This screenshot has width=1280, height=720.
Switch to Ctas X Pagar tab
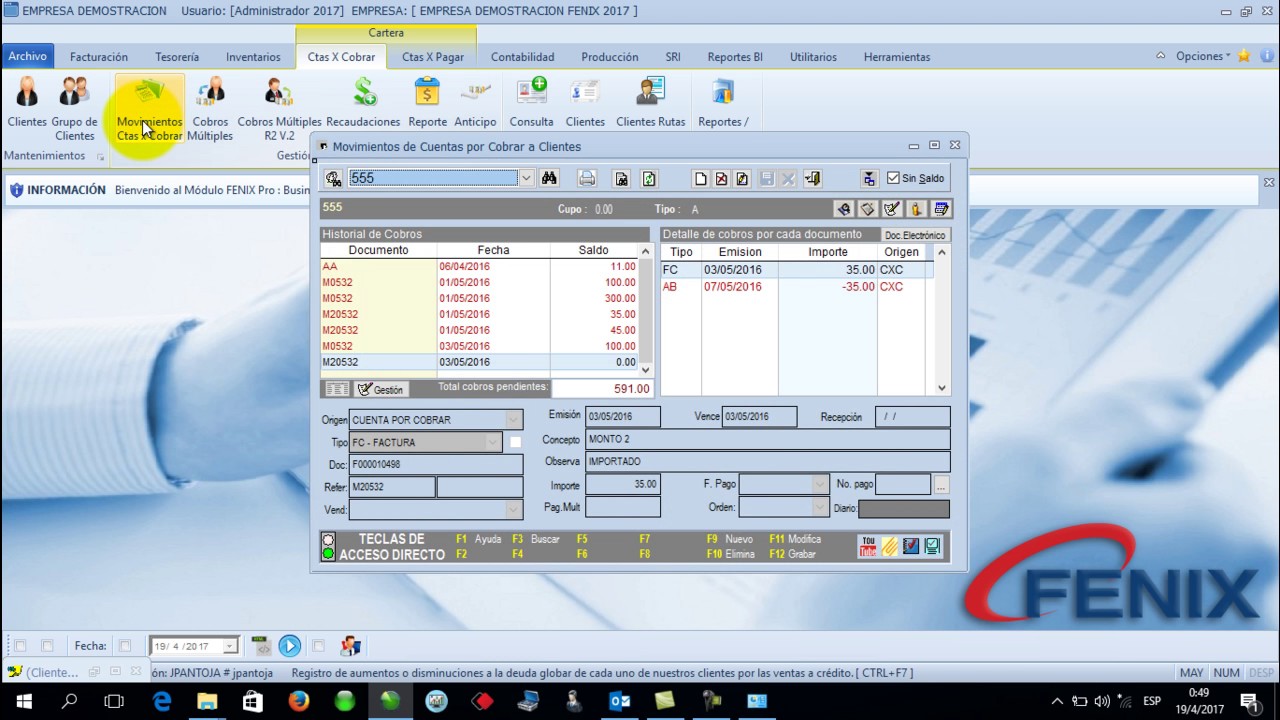point(433,57)
